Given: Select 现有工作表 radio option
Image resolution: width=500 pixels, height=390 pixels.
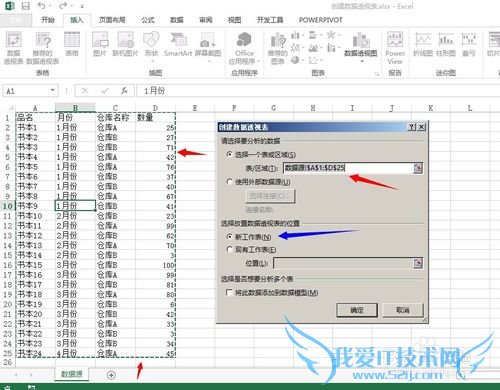Looking at the screenshot, I should [229, 249].
